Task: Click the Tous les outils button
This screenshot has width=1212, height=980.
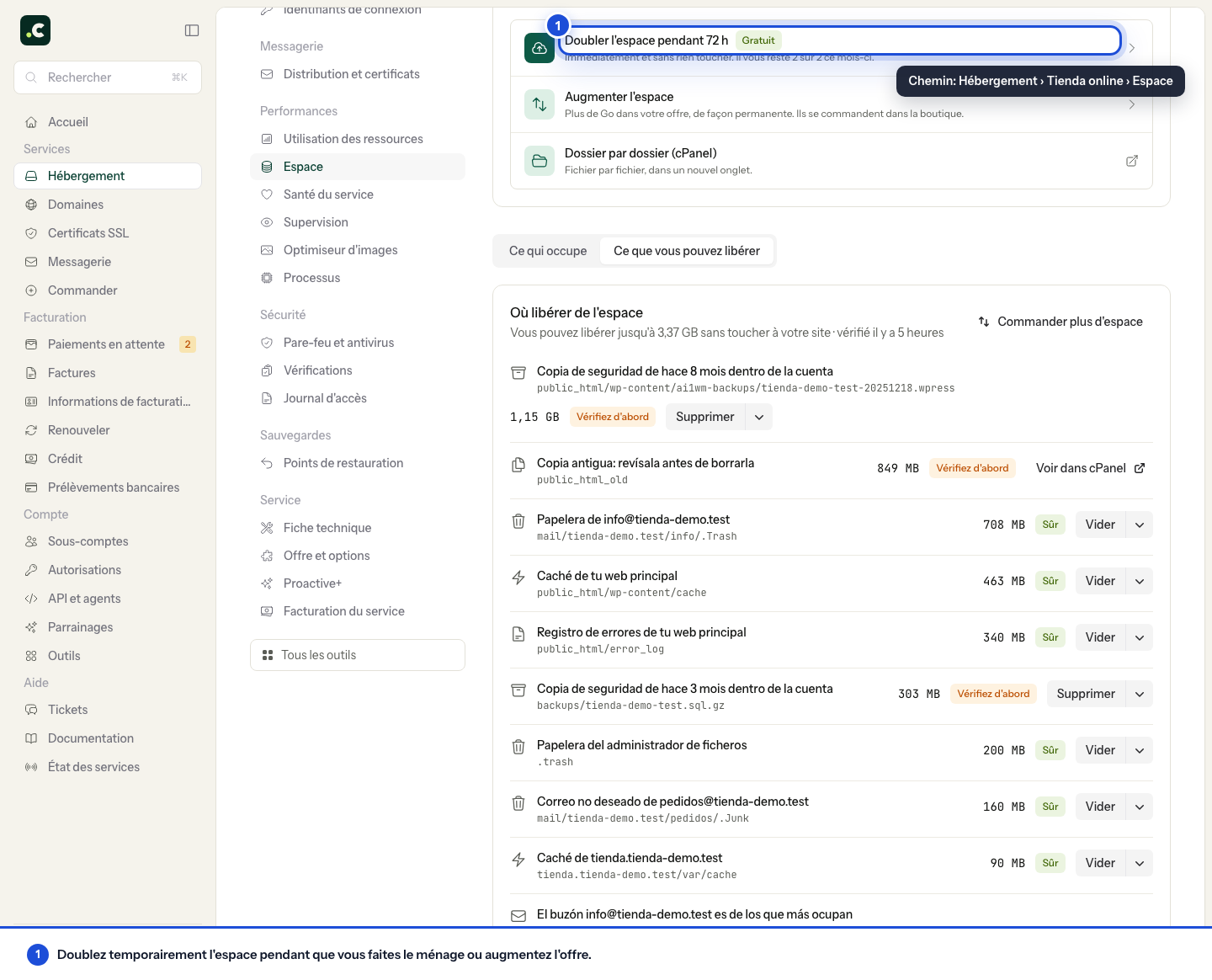Action: click(358, 655)
